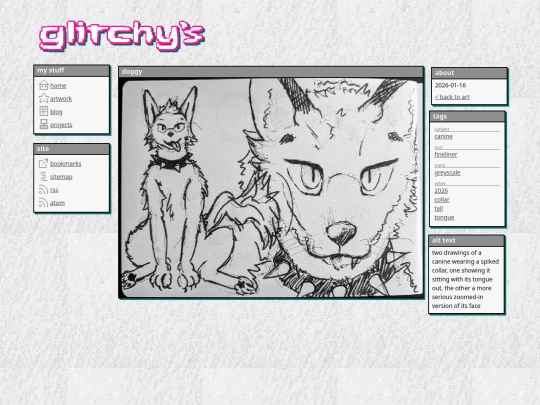
Task: Click the feed icon beside rss
Action: (x=43, y=189)
